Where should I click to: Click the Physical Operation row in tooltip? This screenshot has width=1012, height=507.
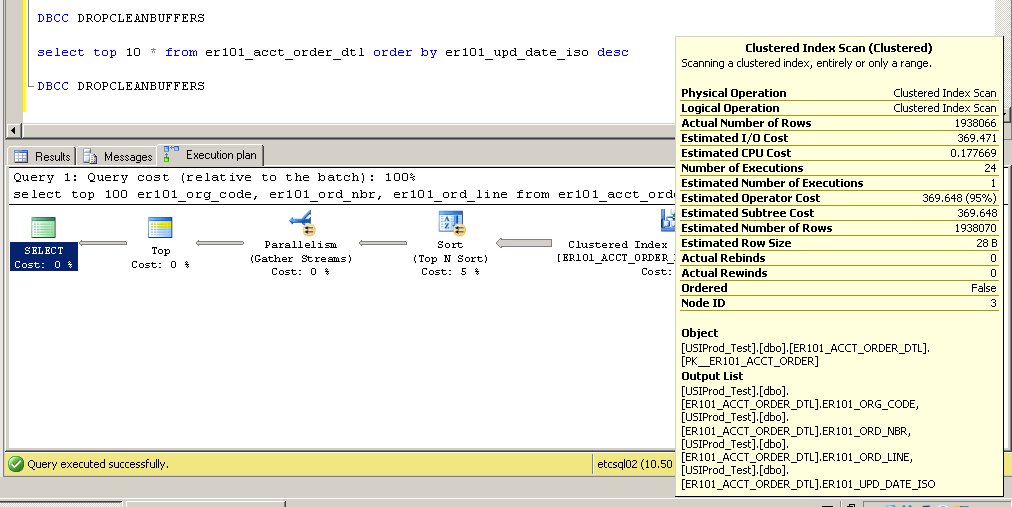tap(838, 93)
